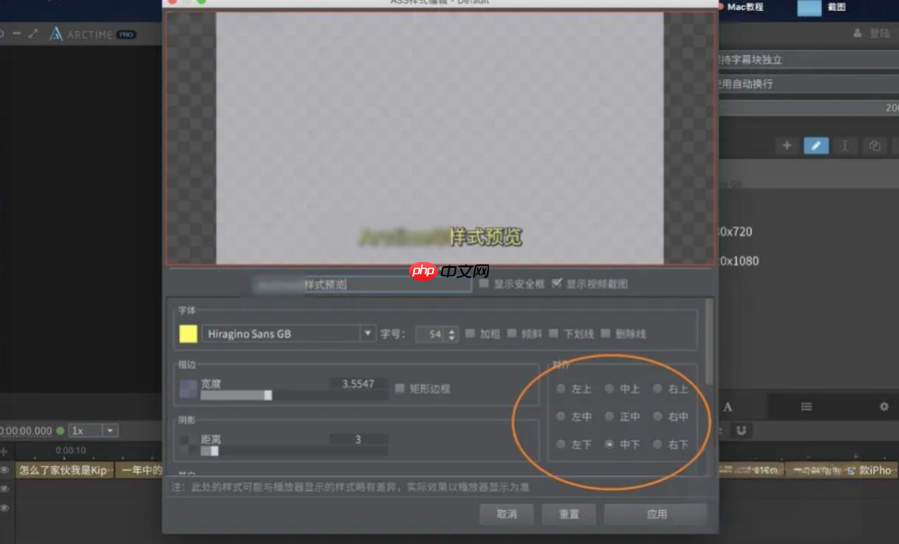Enable the 加粗 bold checkbox
Screen dimensions: 899x544
pos(470,333)
